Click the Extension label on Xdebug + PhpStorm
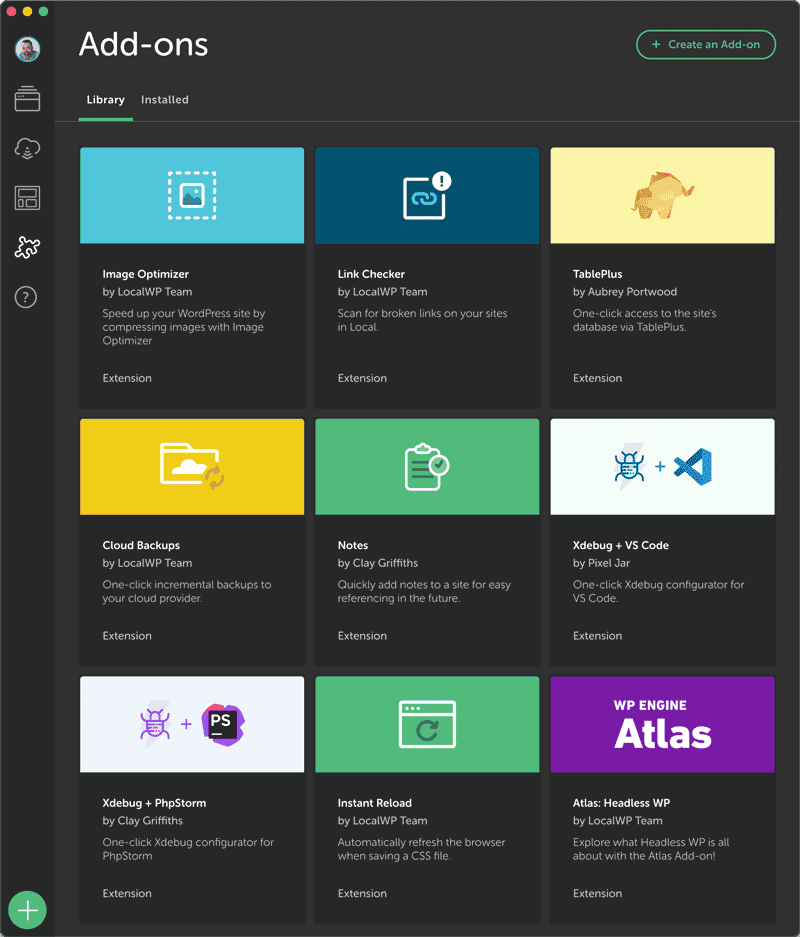Screen dimensions: 800x937 coord(127,893)
